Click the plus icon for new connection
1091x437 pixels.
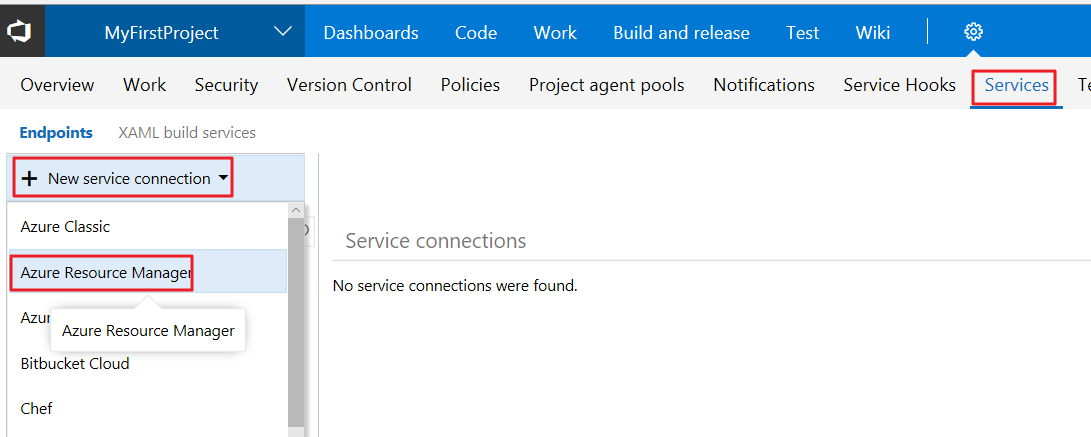pos(30,179)
